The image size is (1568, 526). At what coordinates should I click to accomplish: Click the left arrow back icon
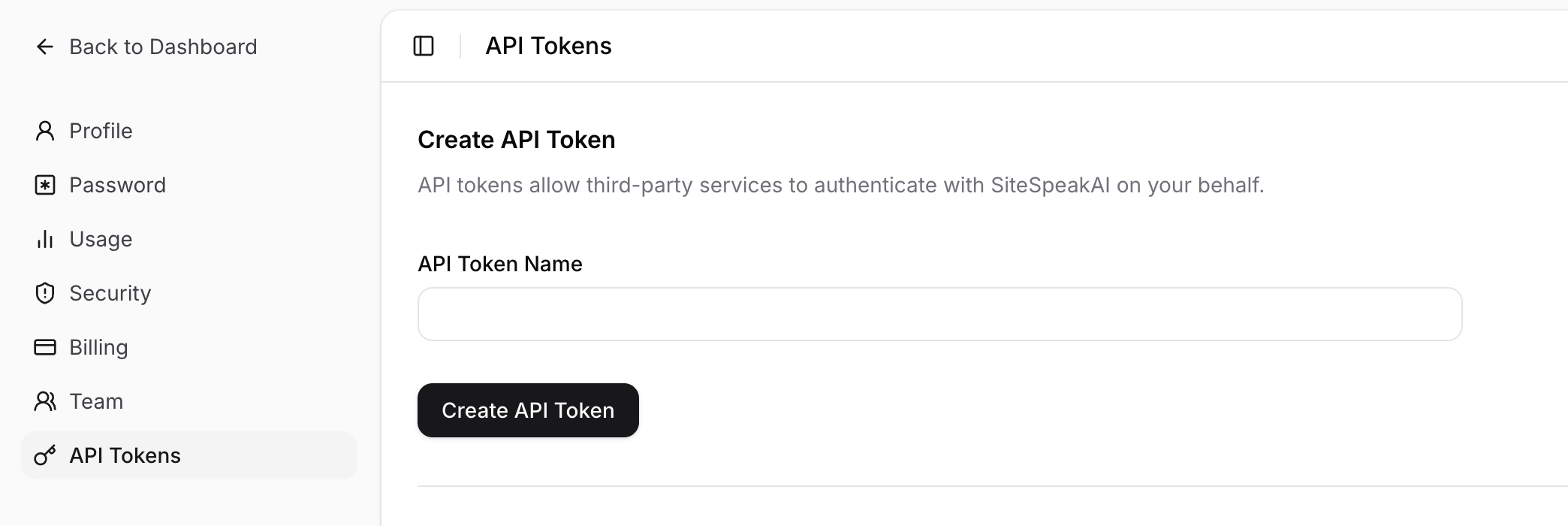[x=45, y=47]
